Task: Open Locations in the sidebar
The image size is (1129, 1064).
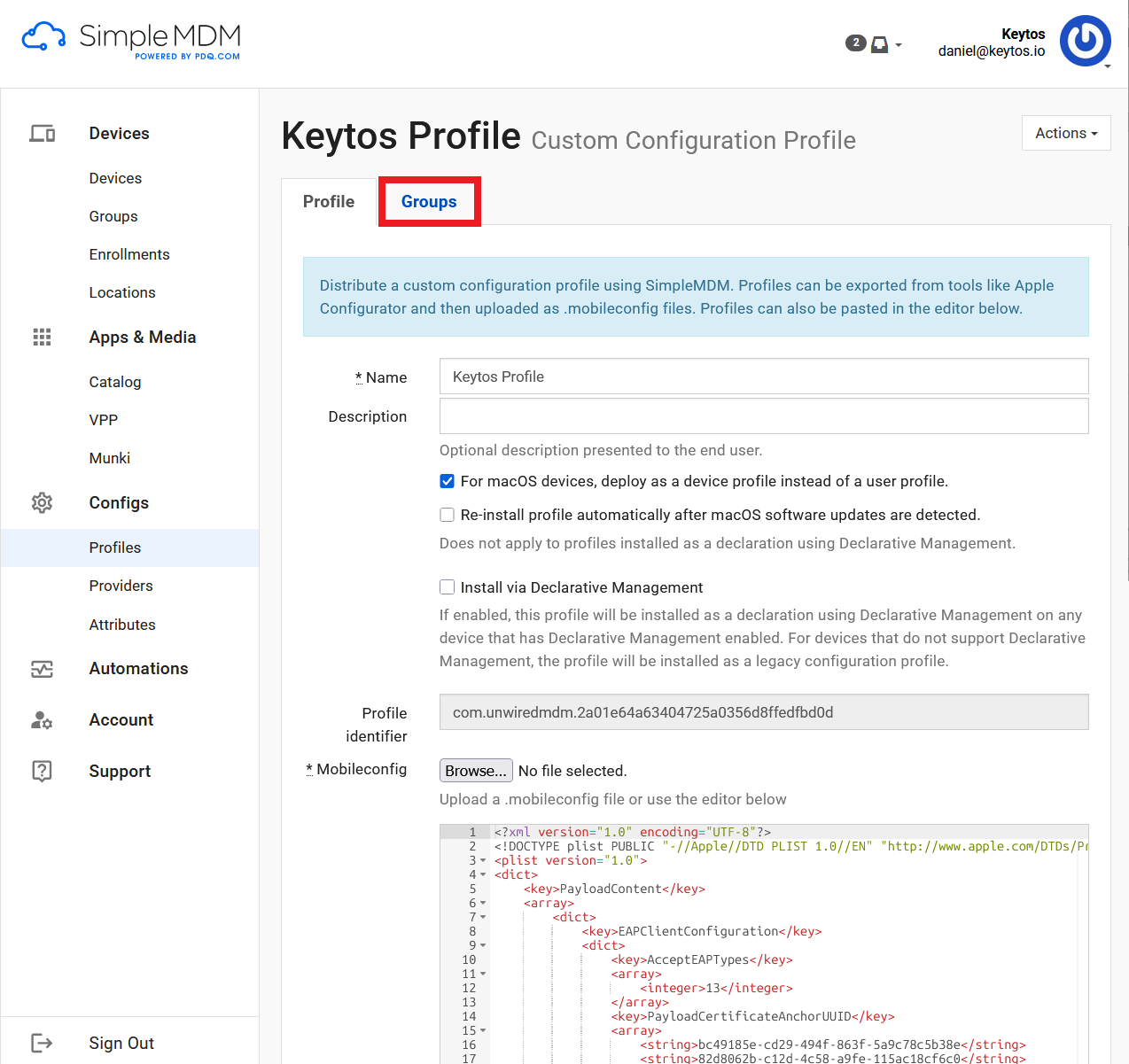Action: tap(122, 293)
